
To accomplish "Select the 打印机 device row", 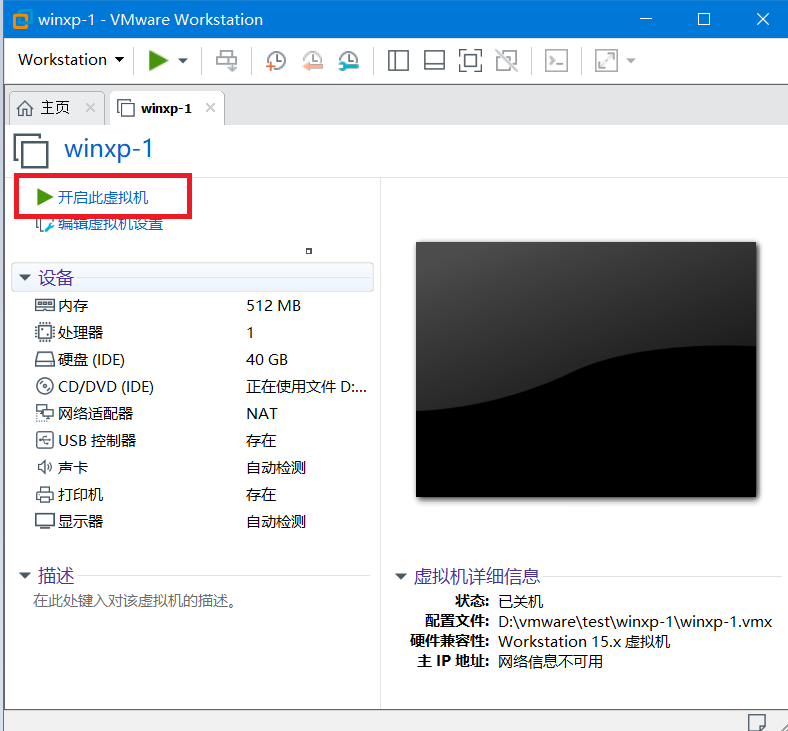I will point(201,495).
